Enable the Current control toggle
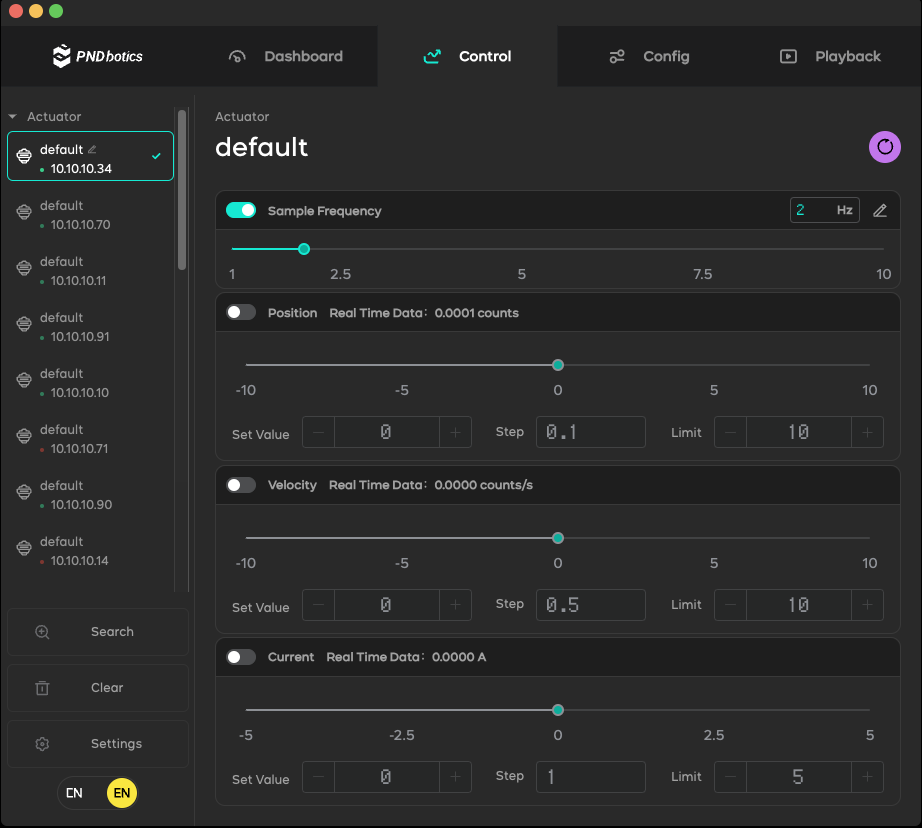Image resolution: width=922 pixels, height=828 pixels. [241, 657]
